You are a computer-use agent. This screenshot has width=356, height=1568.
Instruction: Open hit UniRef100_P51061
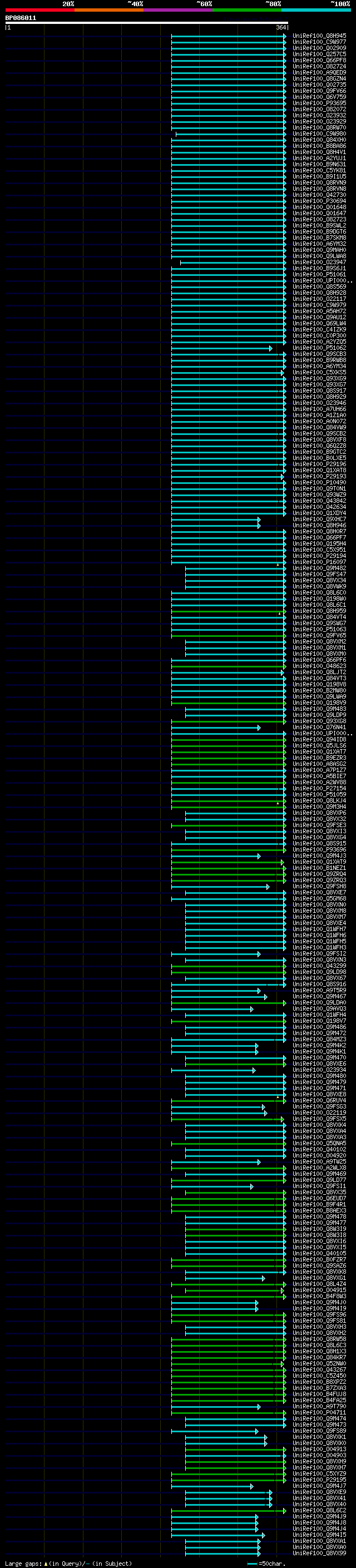[x=319, y=275]
